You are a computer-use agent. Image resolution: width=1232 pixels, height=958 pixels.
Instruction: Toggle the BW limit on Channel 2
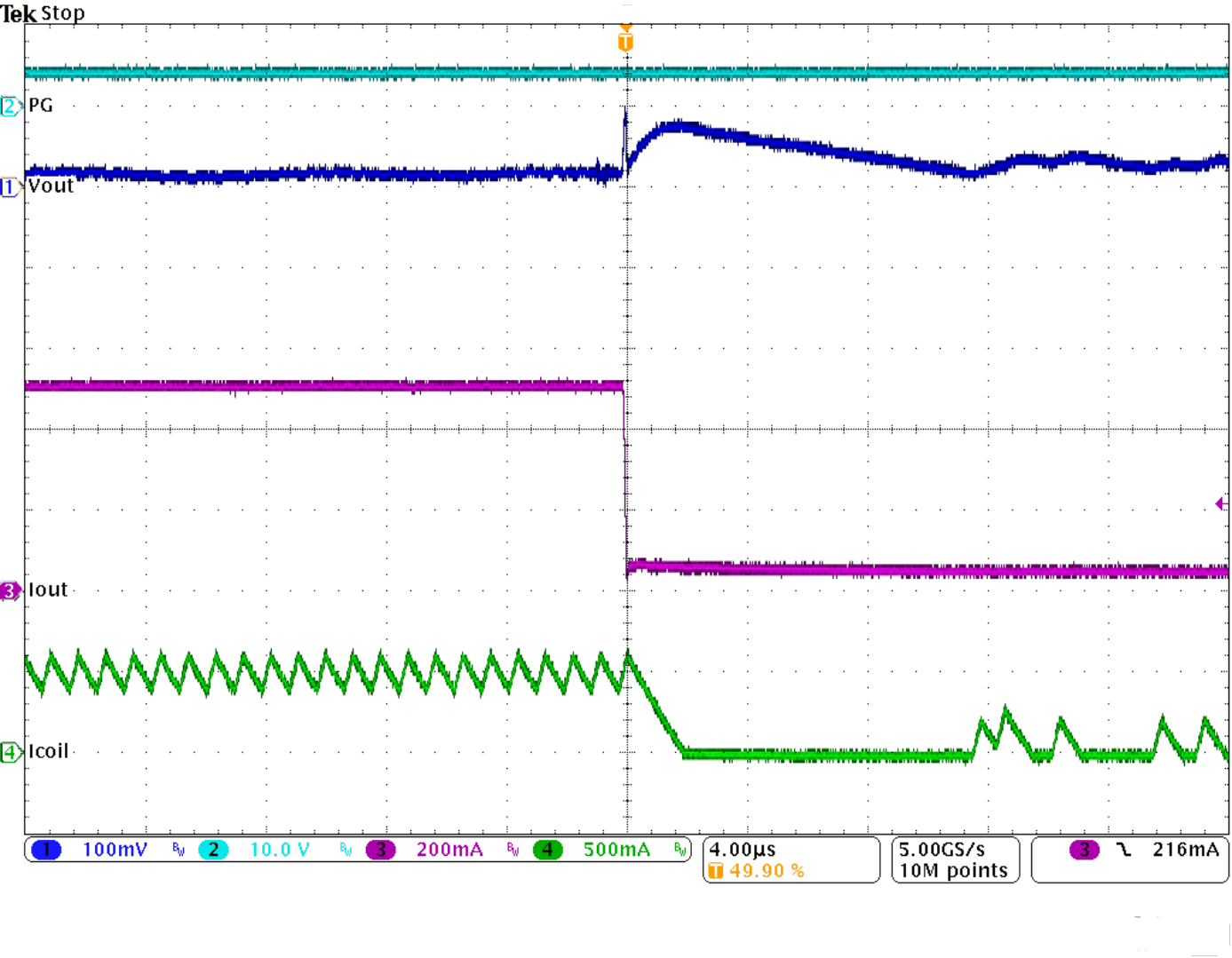coord(344,849)
